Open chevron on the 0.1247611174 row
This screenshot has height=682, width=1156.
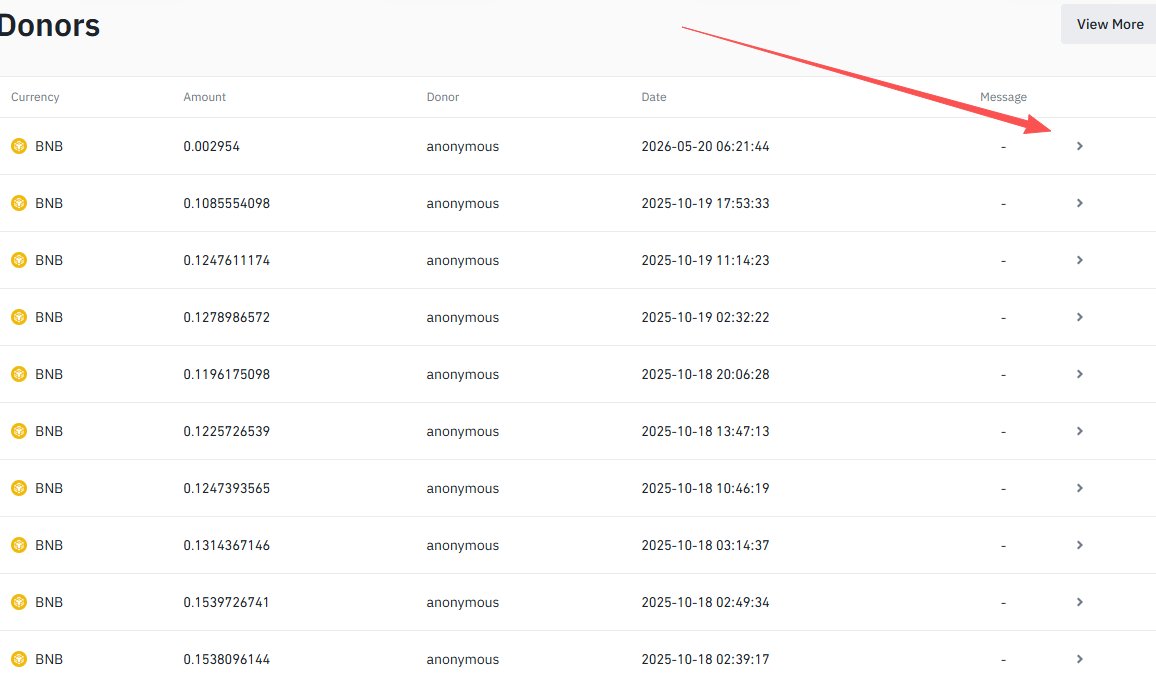pos(1079,260)
